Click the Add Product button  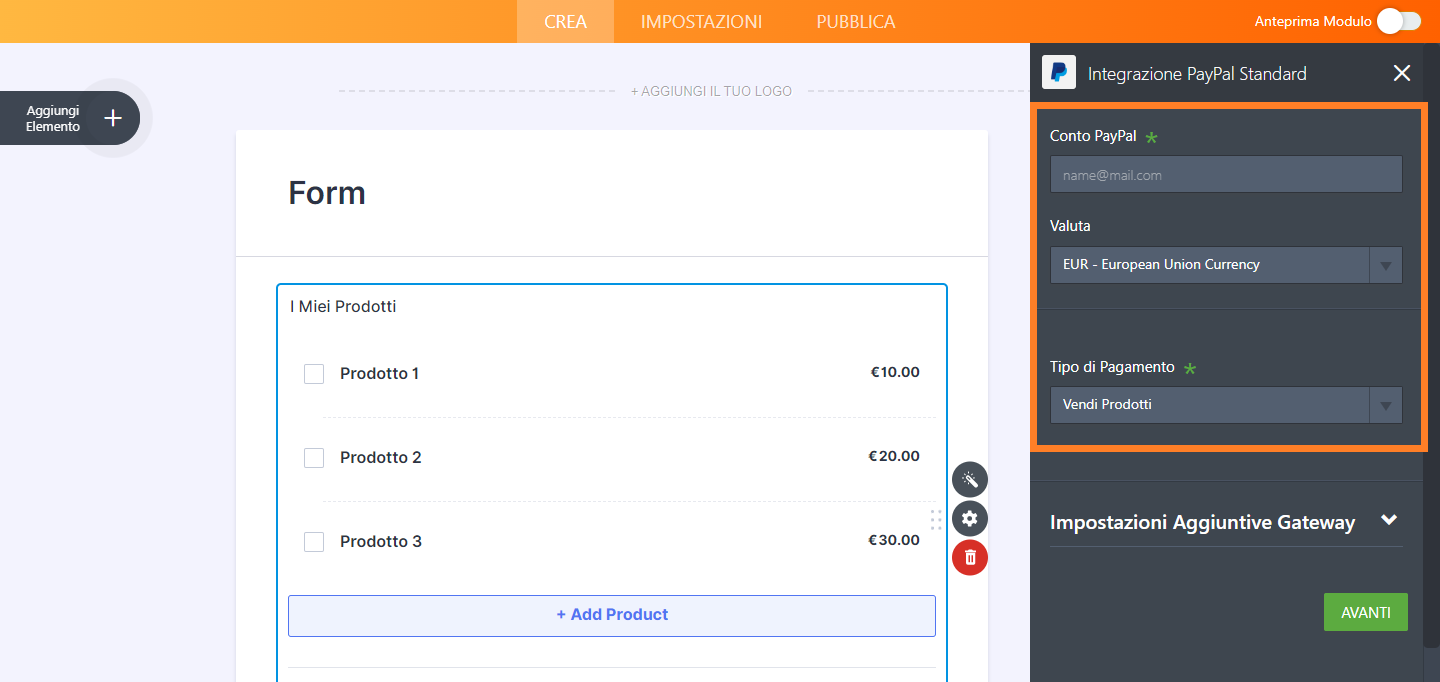pos(612,615)
